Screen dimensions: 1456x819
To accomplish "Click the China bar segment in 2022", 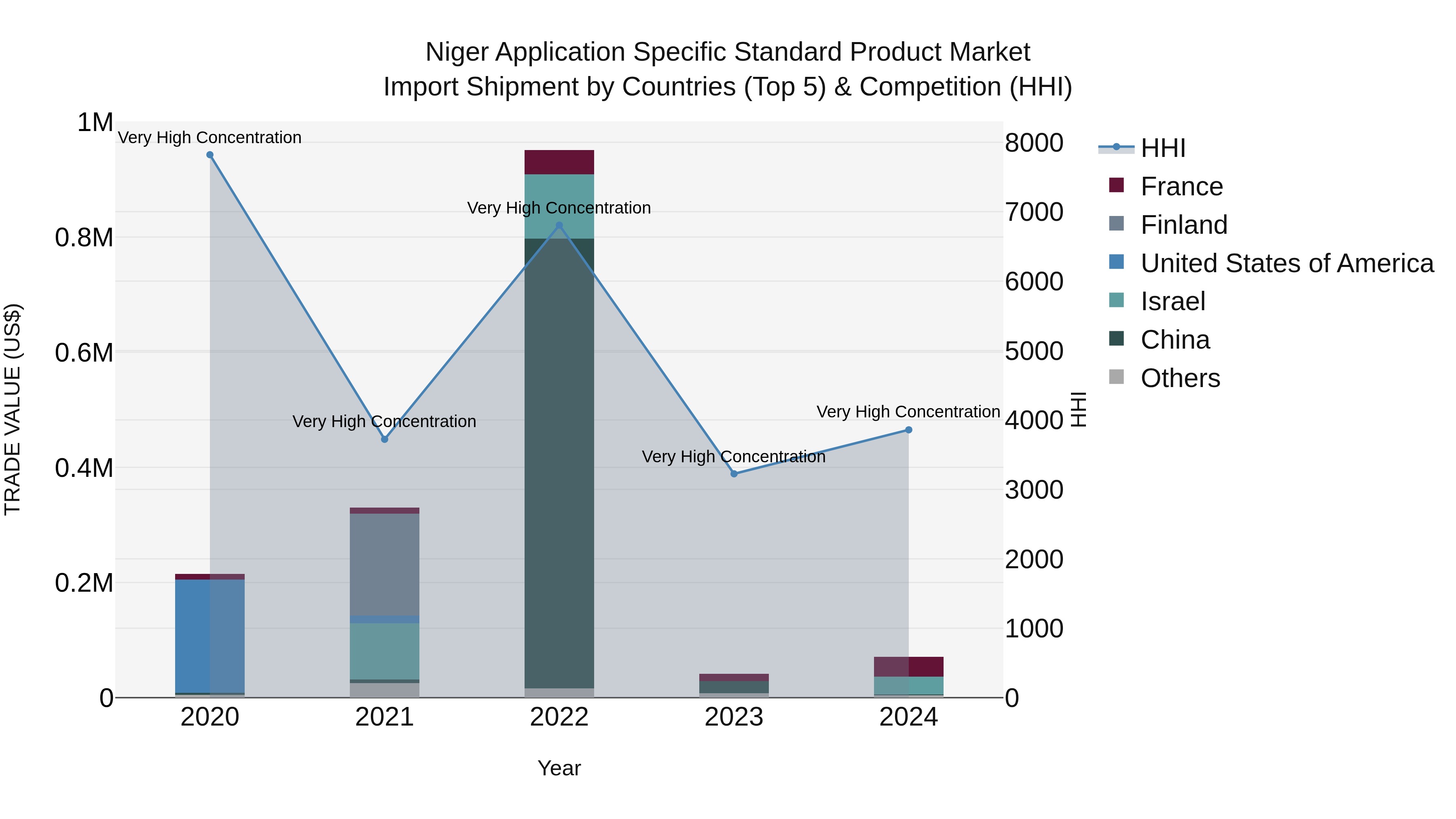I will pos(559,463).
